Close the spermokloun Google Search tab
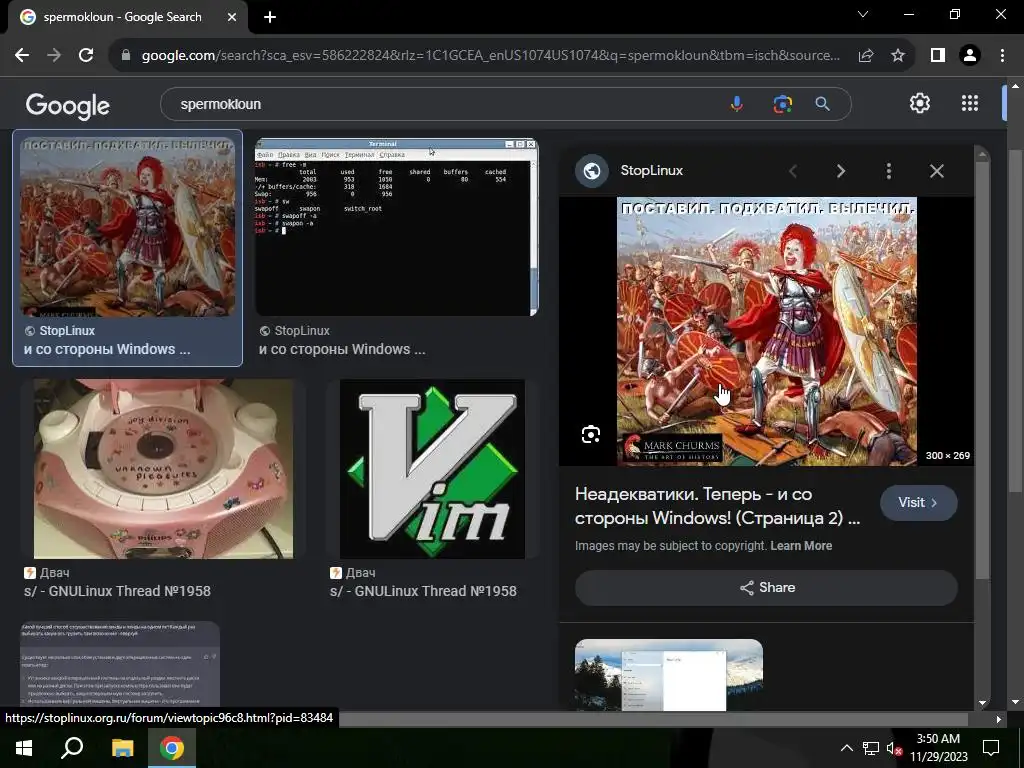The width and height of the screenshot is (1024, 768). click(x=232, y=17)
